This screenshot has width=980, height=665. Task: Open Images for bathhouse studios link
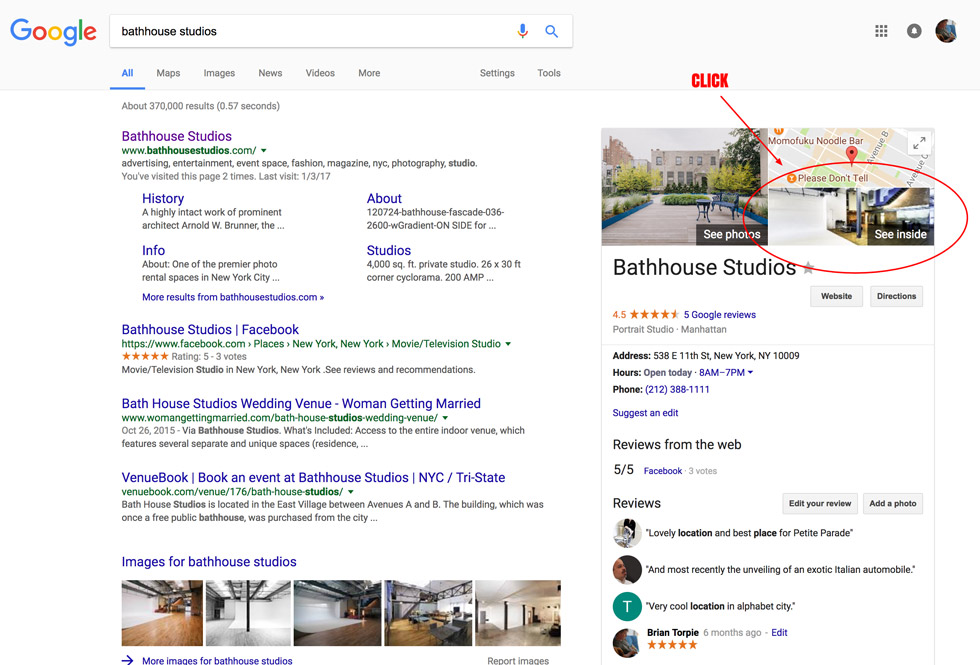pyautogui.click(x=209, y=562)
